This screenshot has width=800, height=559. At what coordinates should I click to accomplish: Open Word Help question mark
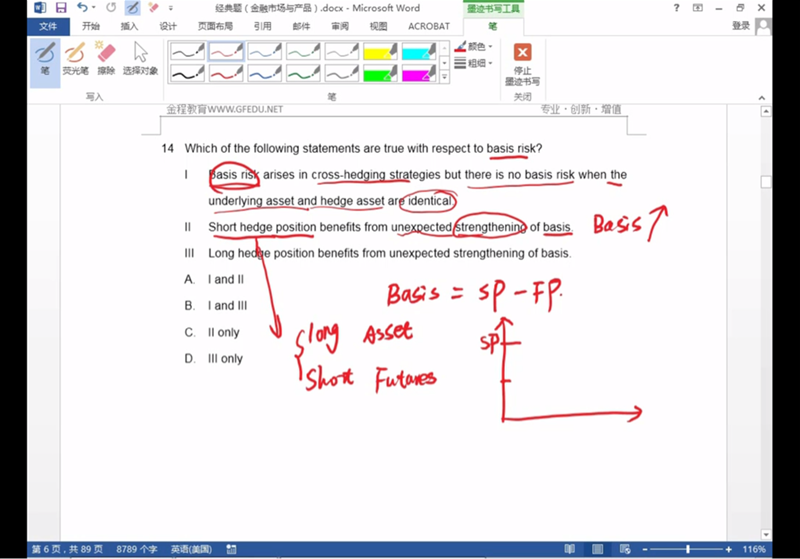pos(677,8)
